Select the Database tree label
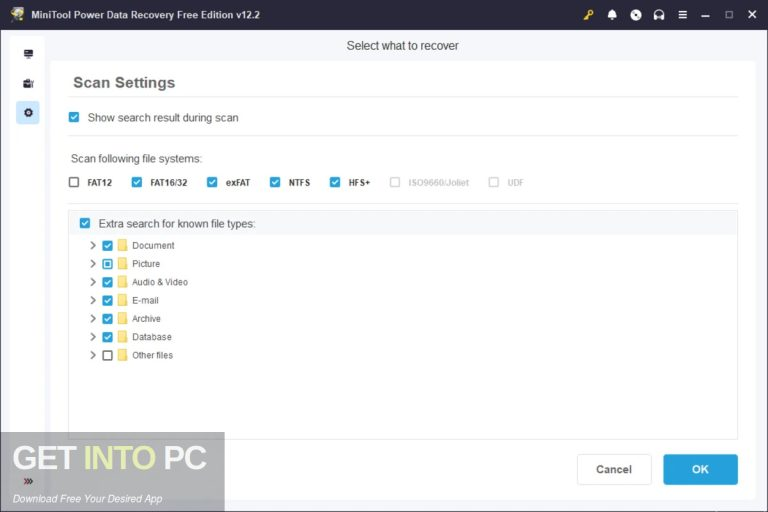Image resolution: width=768 pixels, height=512 pixels. tap(152, 337)
